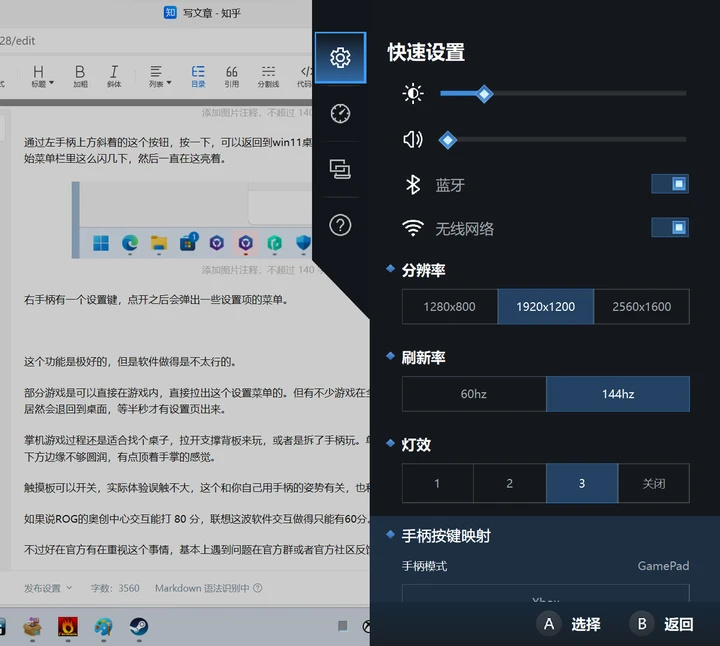Click the 分辨率 section label
This screenshot has width=720, height=646.
pyautogui.click(x=423, y=270)
